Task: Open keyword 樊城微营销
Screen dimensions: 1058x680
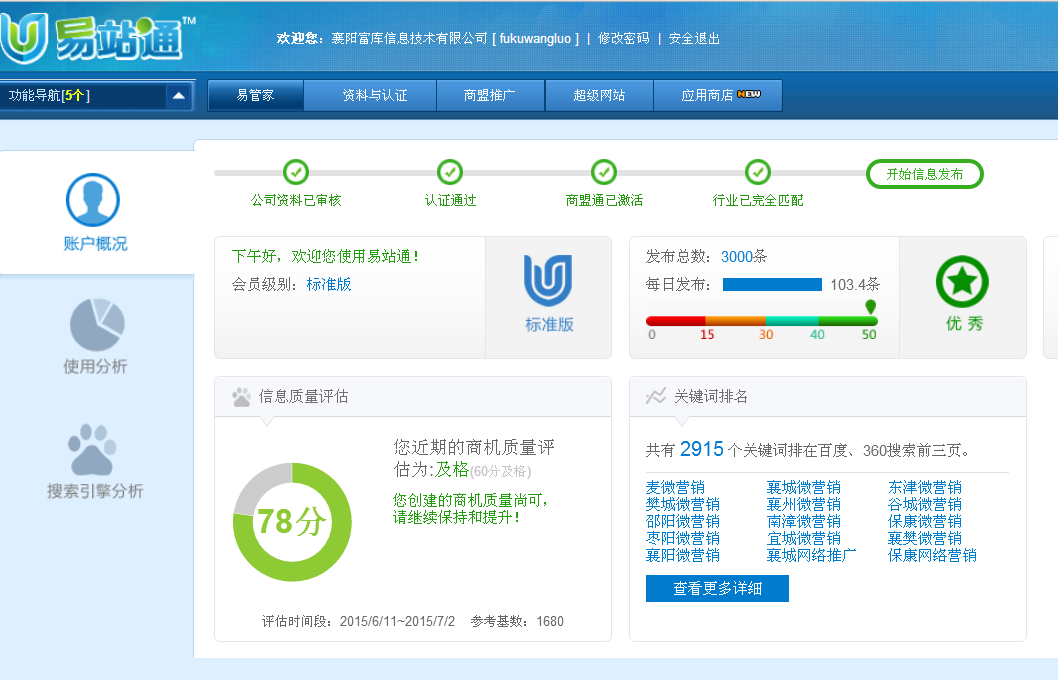Action: 682,504
